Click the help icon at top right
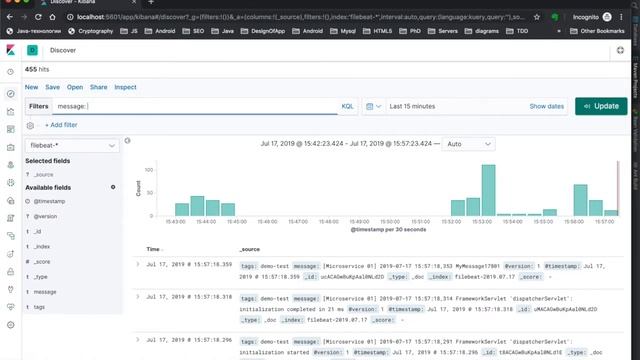 [x=620, y=50]
